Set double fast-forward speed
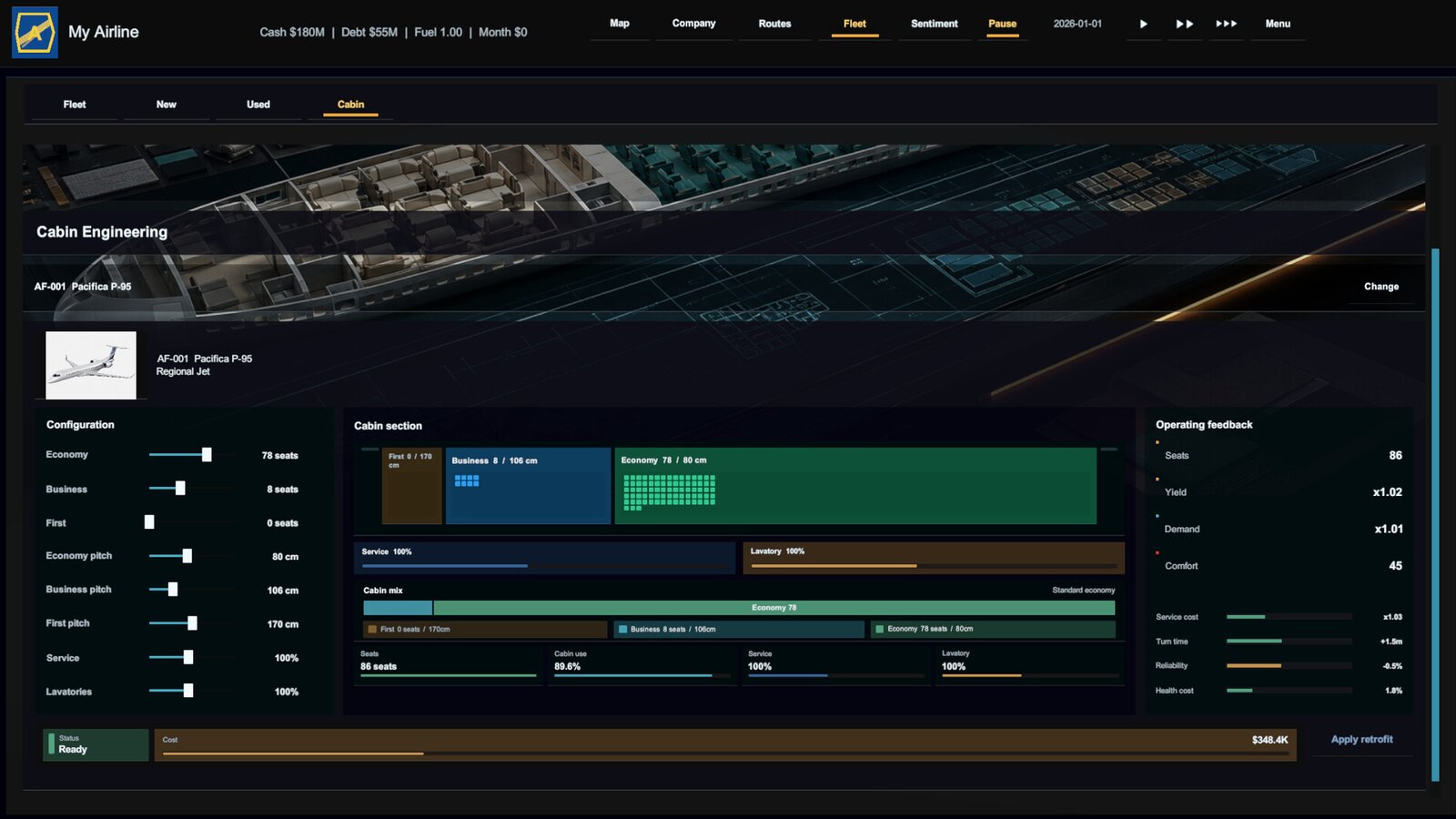Image resolution: width=1456 pixels, height=819 pixels. click(1184, 24)
